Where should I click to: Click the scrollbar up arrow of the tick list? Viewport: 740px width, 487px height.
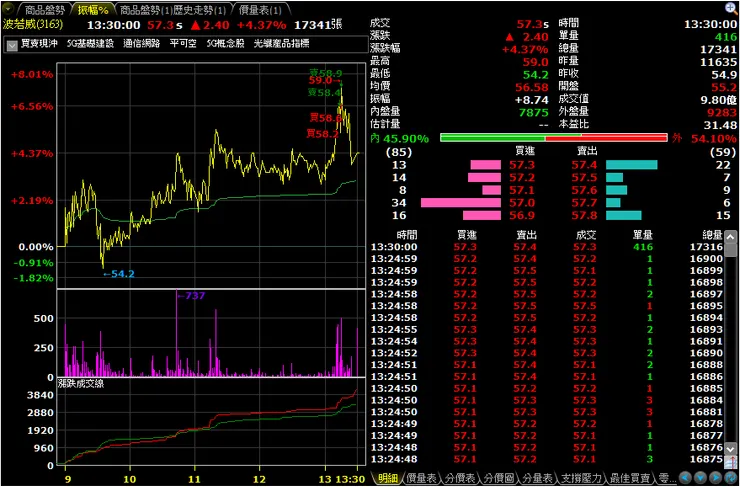pos(730,238)
